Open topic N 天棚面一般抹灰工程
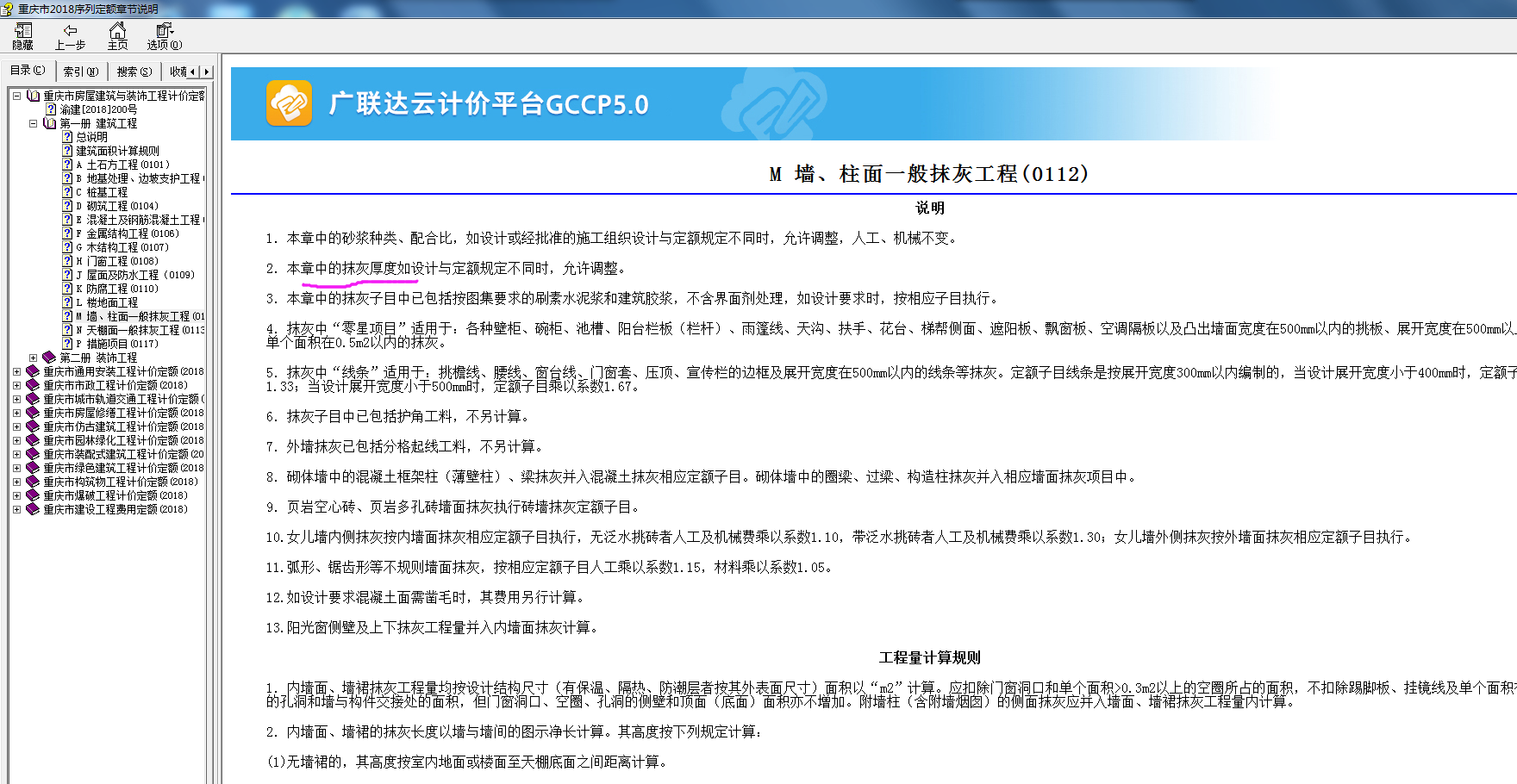Image resolution: width=1517 pixels, height=784 pixels. [x=141, y=330]
